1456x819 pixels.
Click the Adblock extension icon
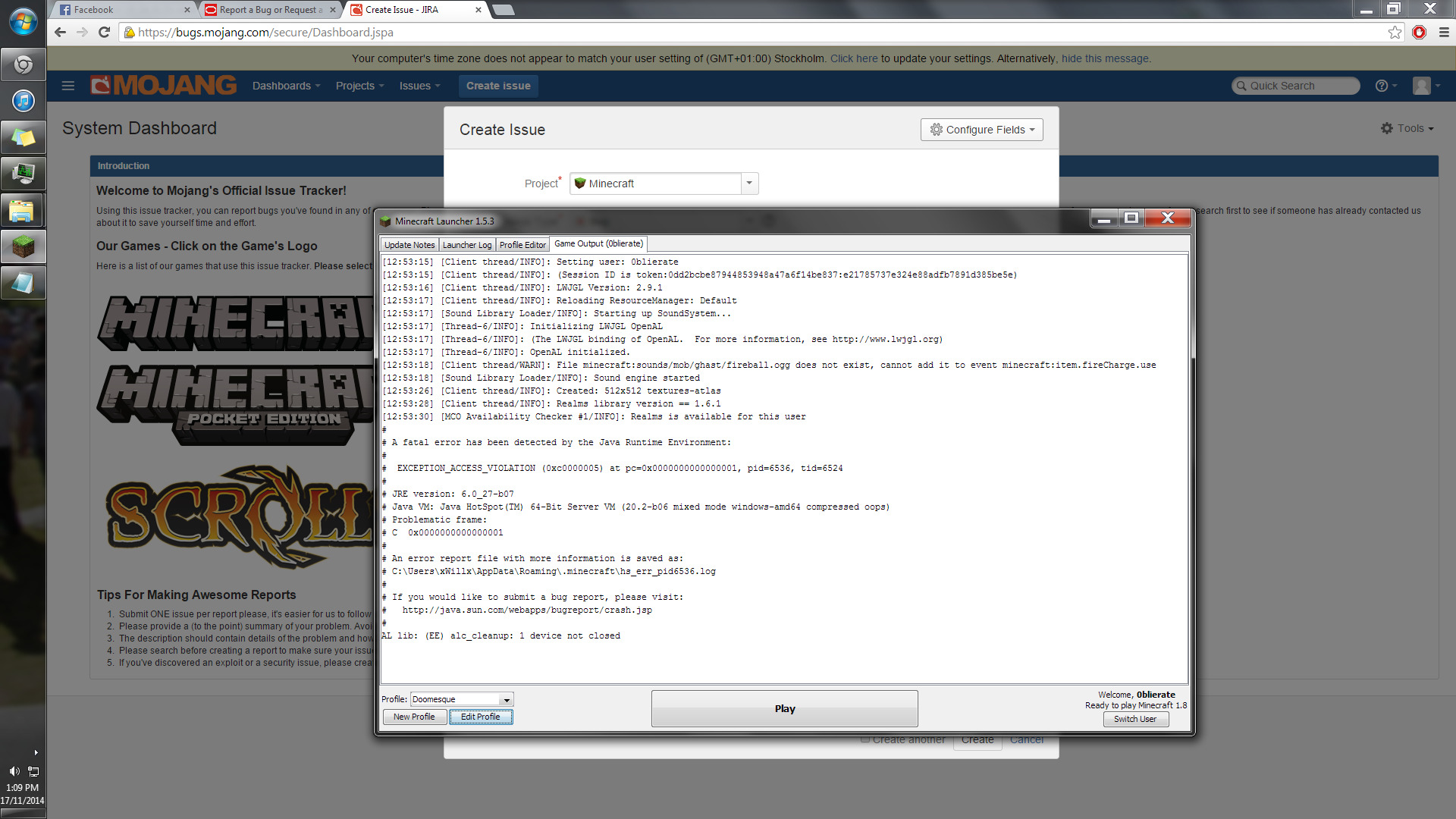tap(1419, 32)
